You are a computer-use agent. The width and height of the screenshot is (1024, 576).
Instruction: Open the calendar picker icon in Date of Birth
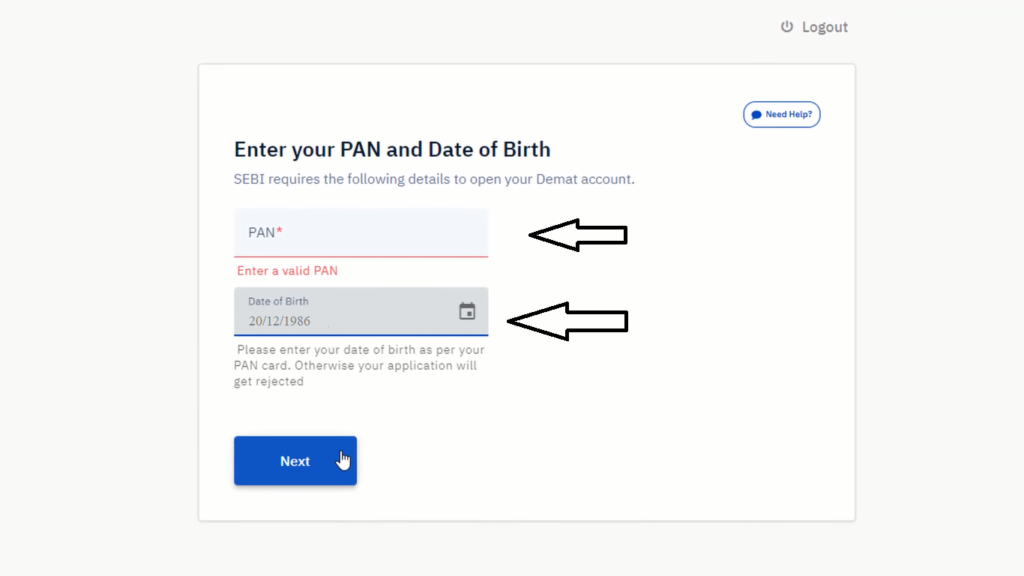pyautogui.click(x=467, y=311)
